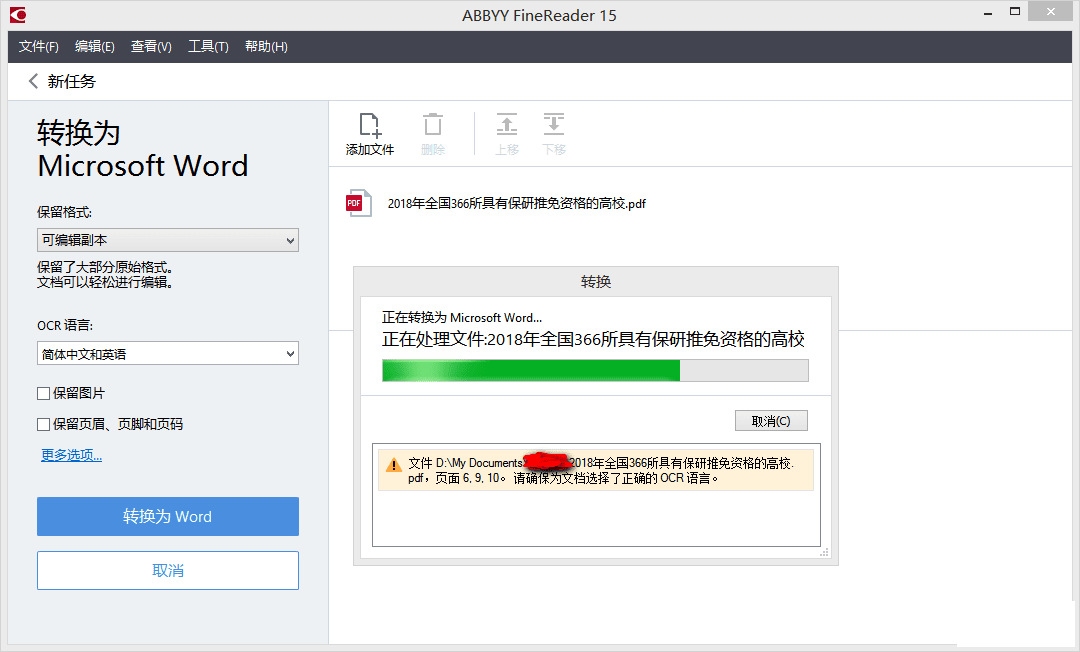Screen dimensions: 1080x652
Task: Click the 正在处理文件 progress text line
Action: (x=593, y=339)
